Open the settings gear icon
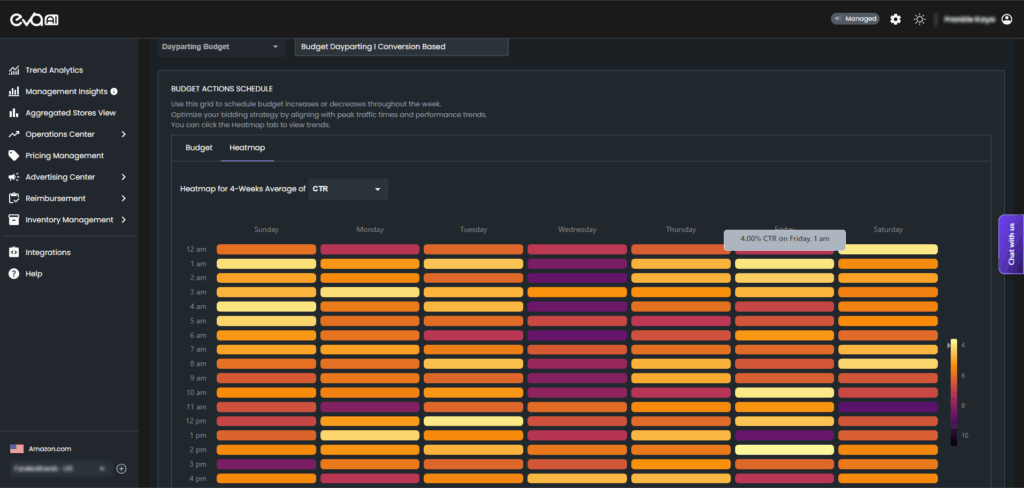The width and height of the screenshot is (1024, 488). click(895, 19)
